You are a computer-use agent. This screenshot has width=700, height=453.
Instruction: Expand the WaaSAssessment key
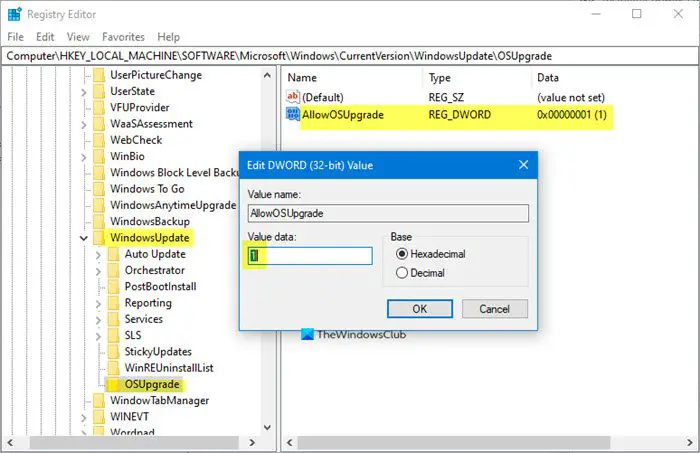pos(83,125)
